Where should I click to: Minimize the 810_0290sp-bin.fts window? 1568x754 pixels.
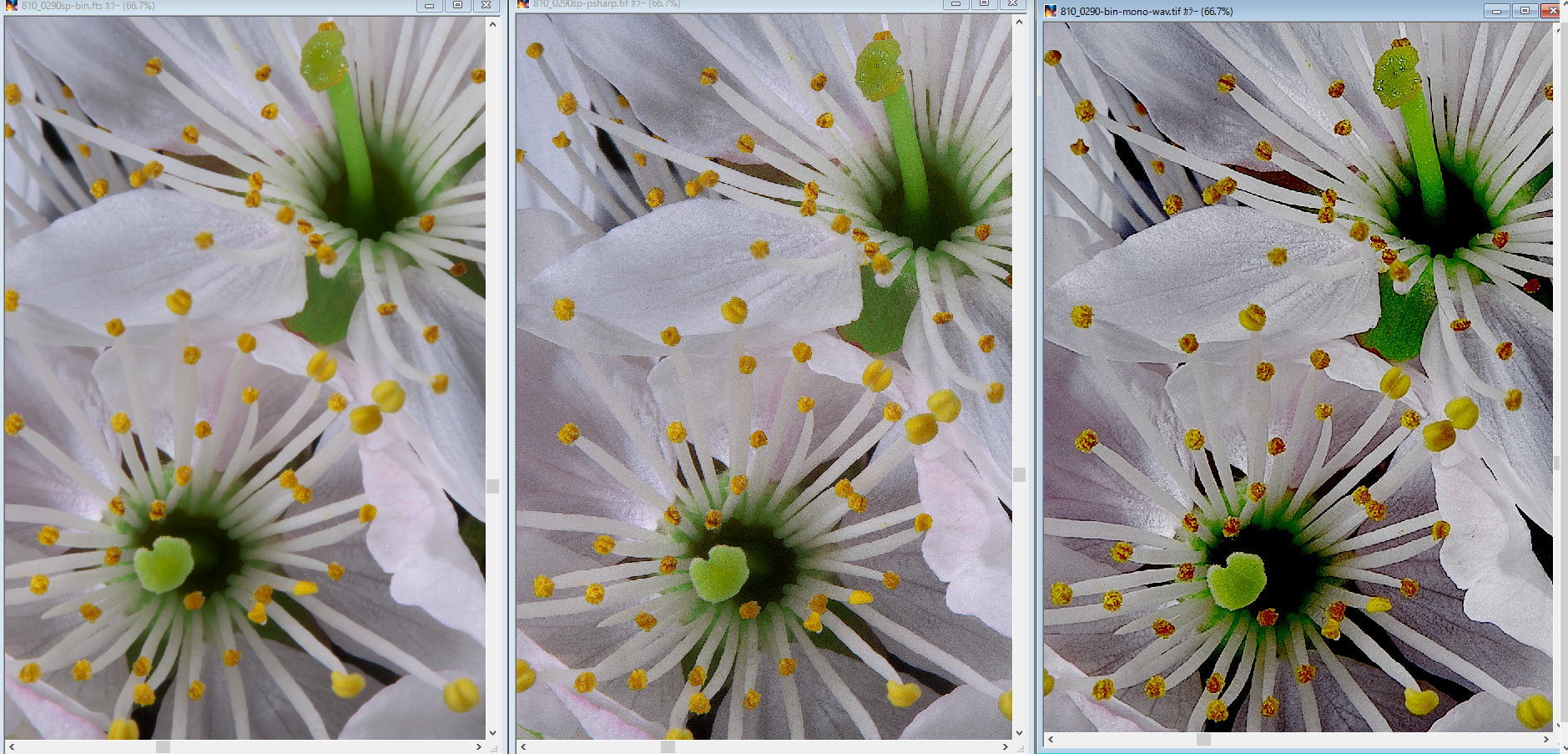pyautogui.click(x=429, y=5)
